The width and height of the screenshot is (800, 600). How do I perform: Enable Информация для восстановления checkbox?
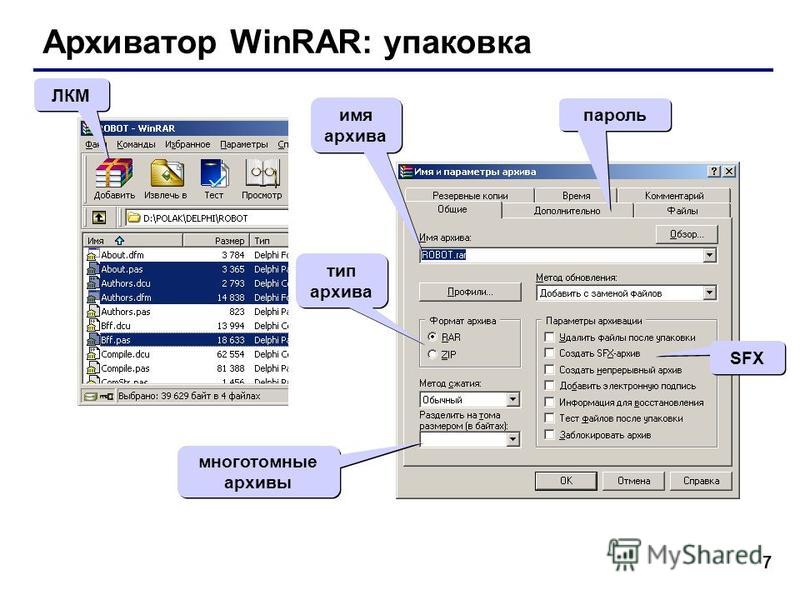pos(549,402)
